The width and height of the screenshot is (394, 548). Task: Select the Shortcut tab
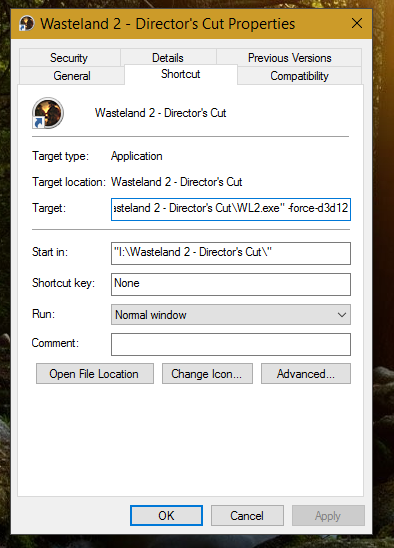point(181,74)
